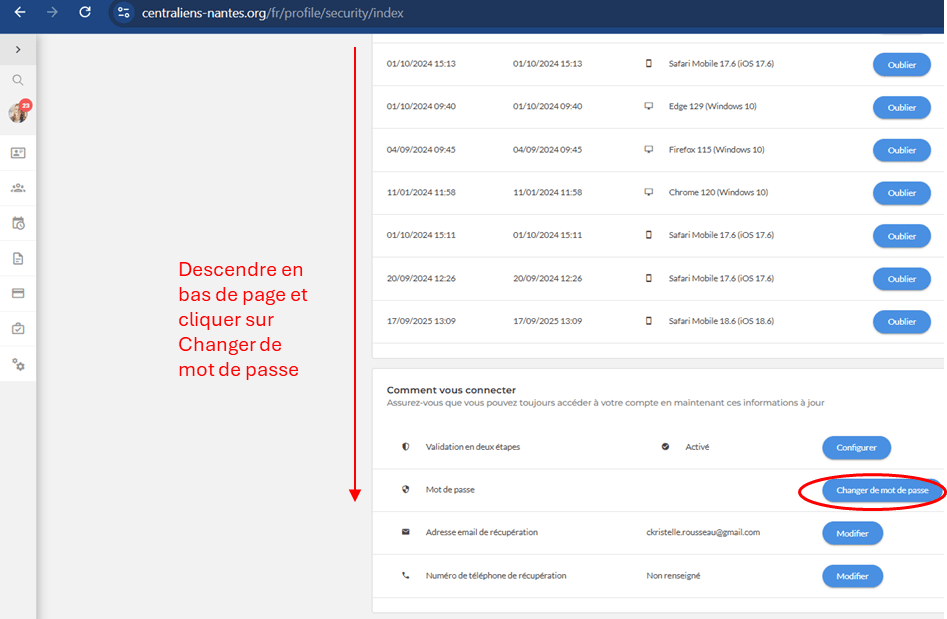
Task: Modify the recovery phone number
Action: (852, 576)
